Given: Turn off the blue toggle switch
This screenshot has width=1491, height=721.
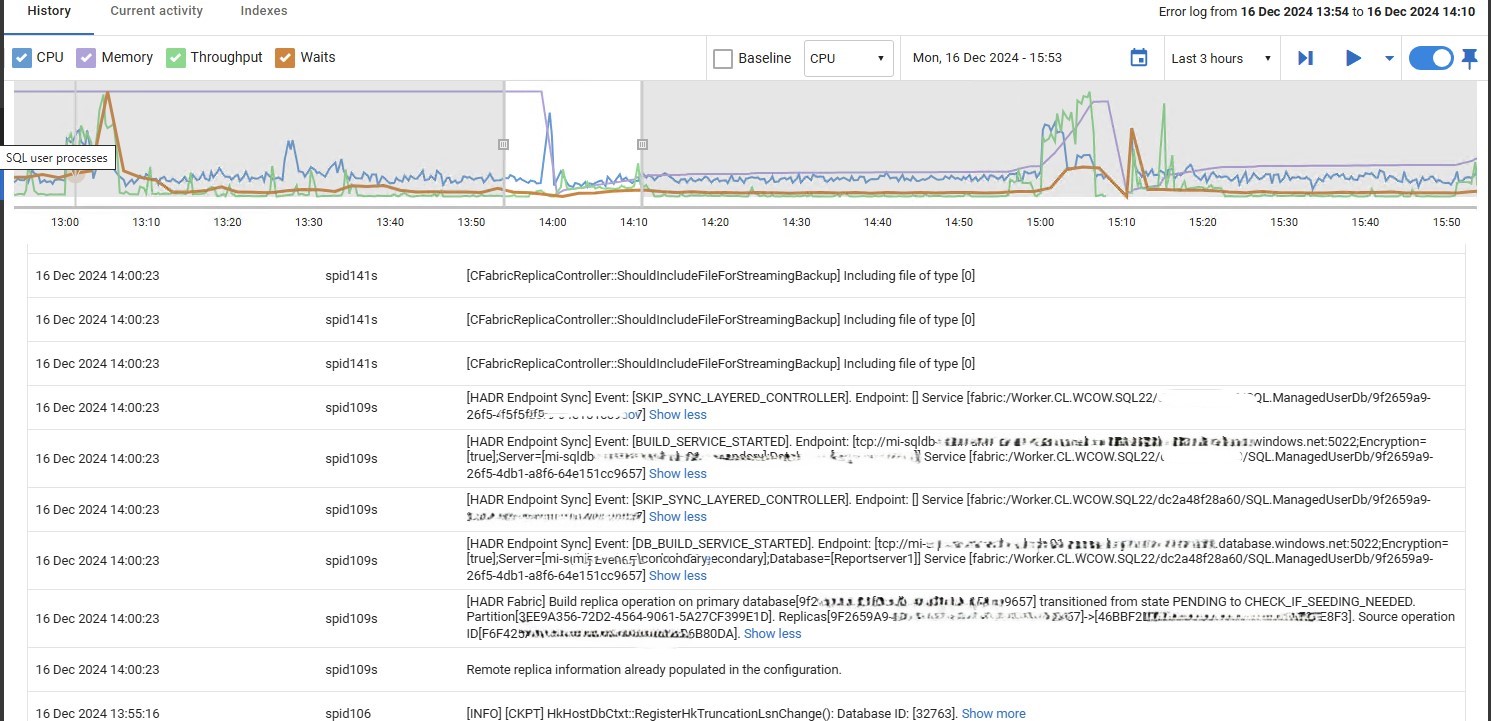Looking at the screenshot, I should (x=1430, y=58).
